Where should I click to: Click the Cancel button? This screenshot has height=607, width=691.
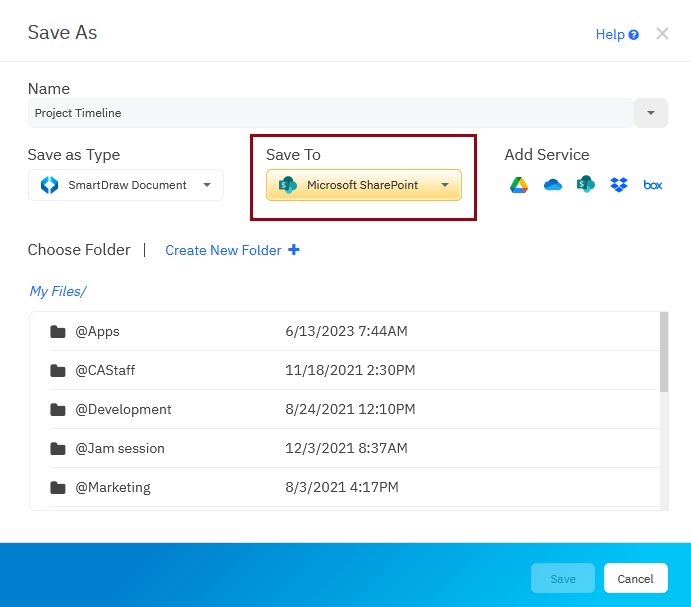coord(635,579)
